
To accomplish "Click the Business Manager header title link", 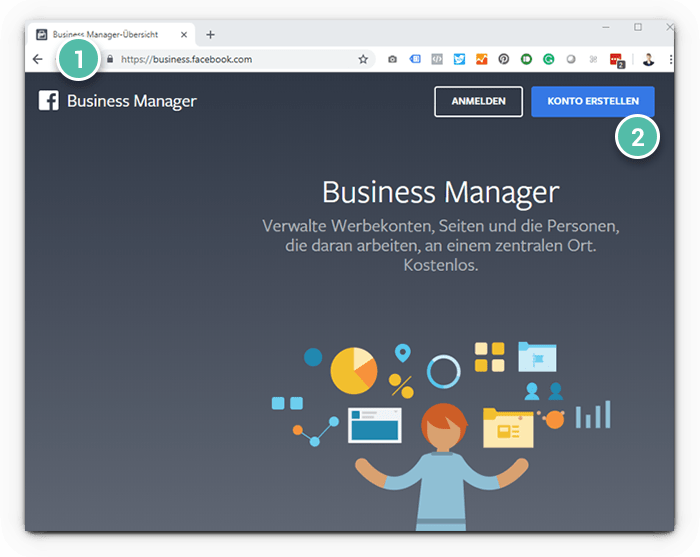I will [131, 101].
